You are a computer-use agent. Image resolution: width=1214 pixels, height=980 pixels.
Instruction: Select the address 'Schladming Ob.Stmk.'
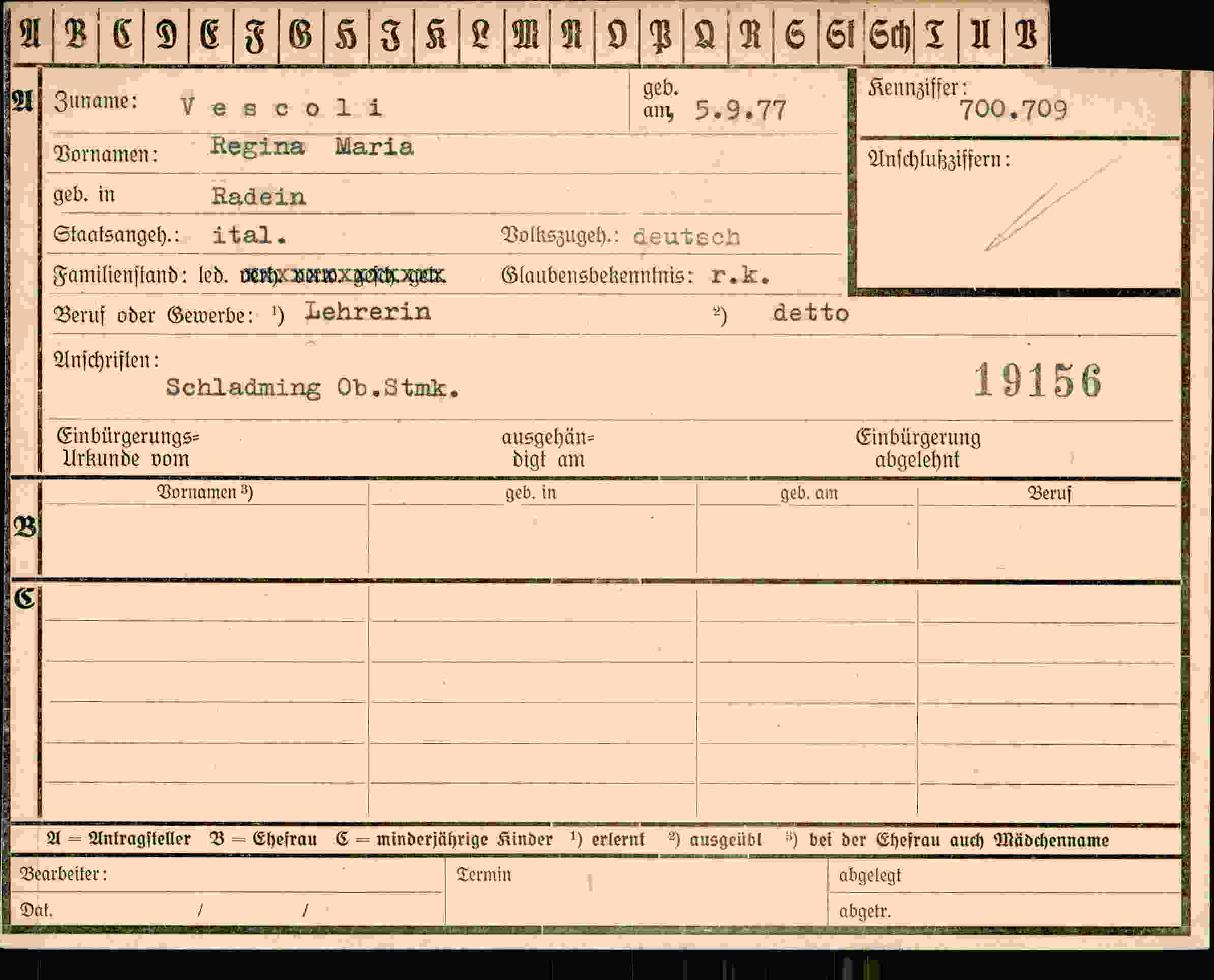(x=312, y=387)
